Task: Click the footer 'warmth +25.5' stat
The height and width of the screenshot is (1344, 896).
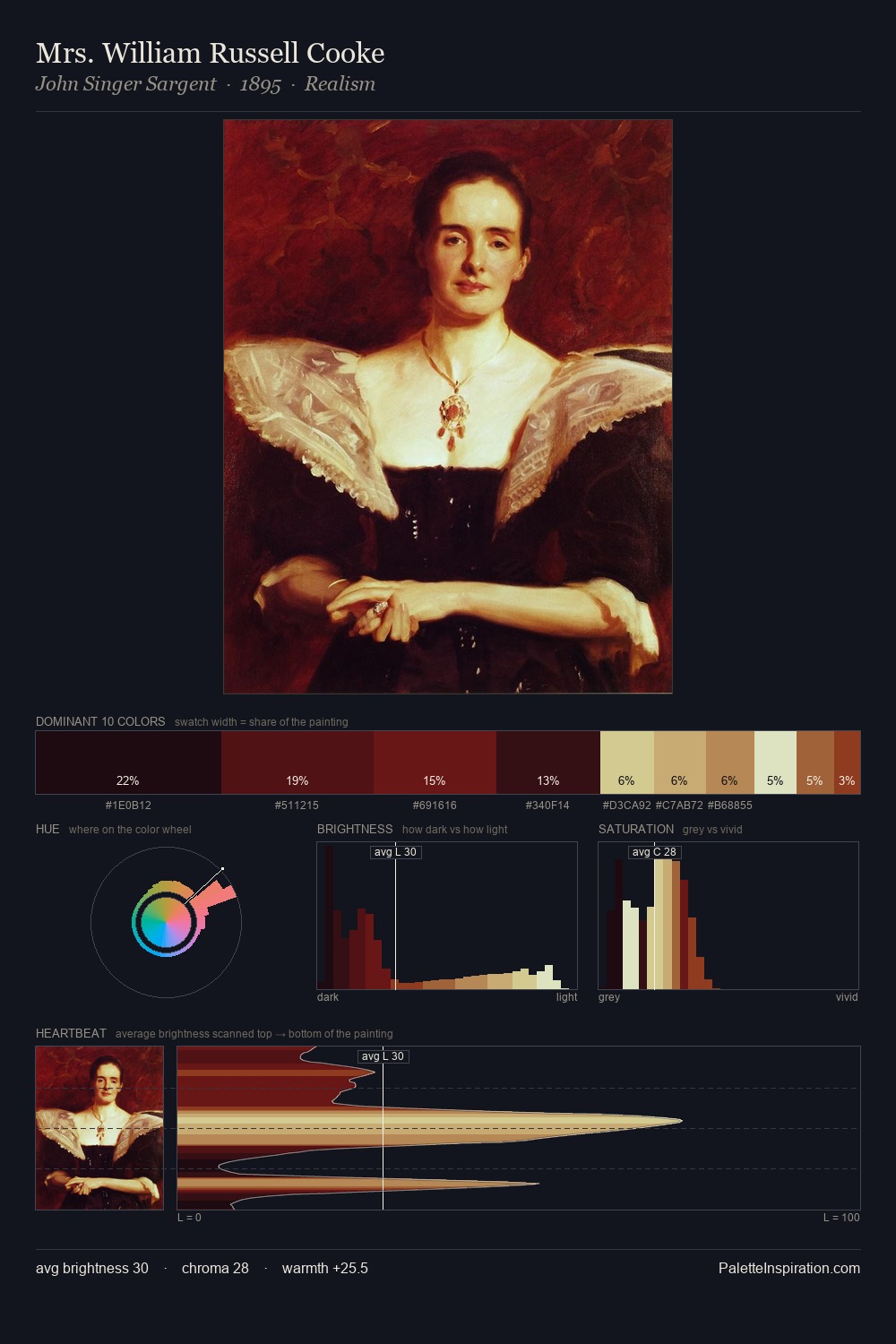Action: 325,1268
